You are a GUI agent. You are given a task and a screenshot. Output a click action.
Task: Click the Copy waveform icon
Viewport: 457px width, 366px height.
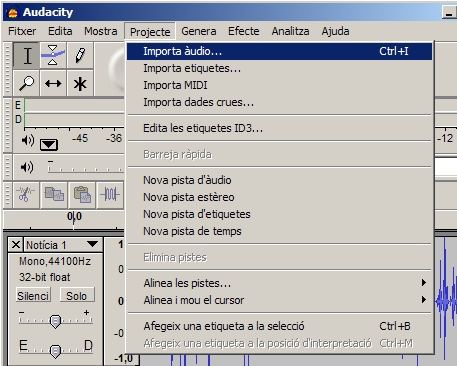click(x=54, y=195)
